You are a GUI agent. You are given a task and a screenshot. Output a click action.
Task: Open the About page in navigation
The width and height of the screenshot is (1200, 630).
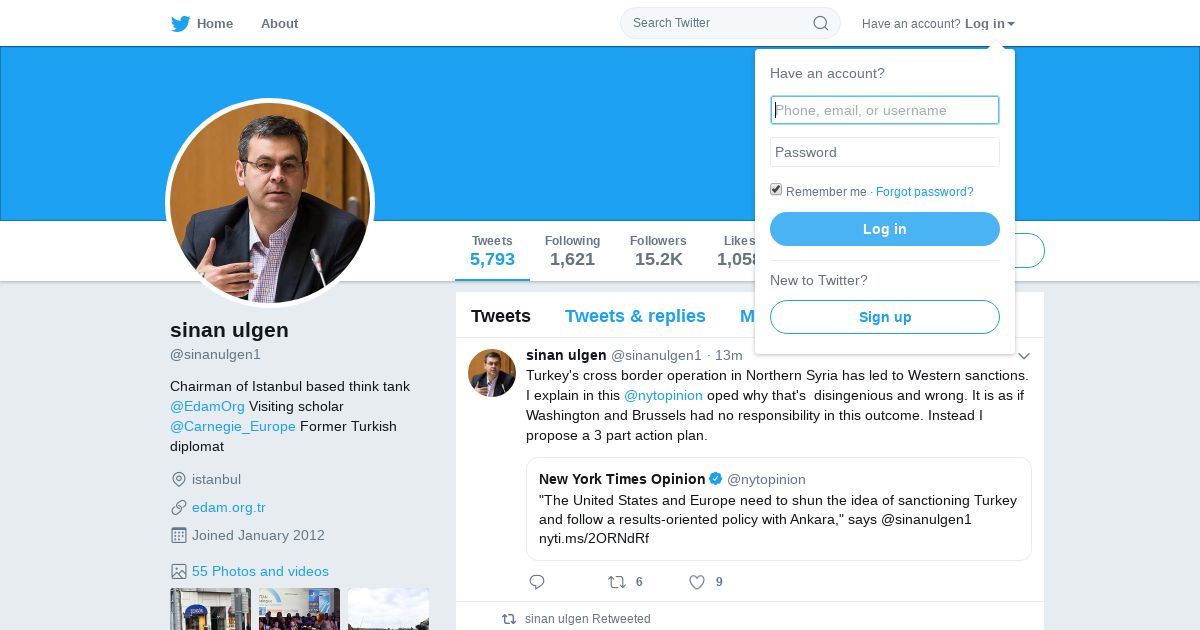[x=279, y=24]
